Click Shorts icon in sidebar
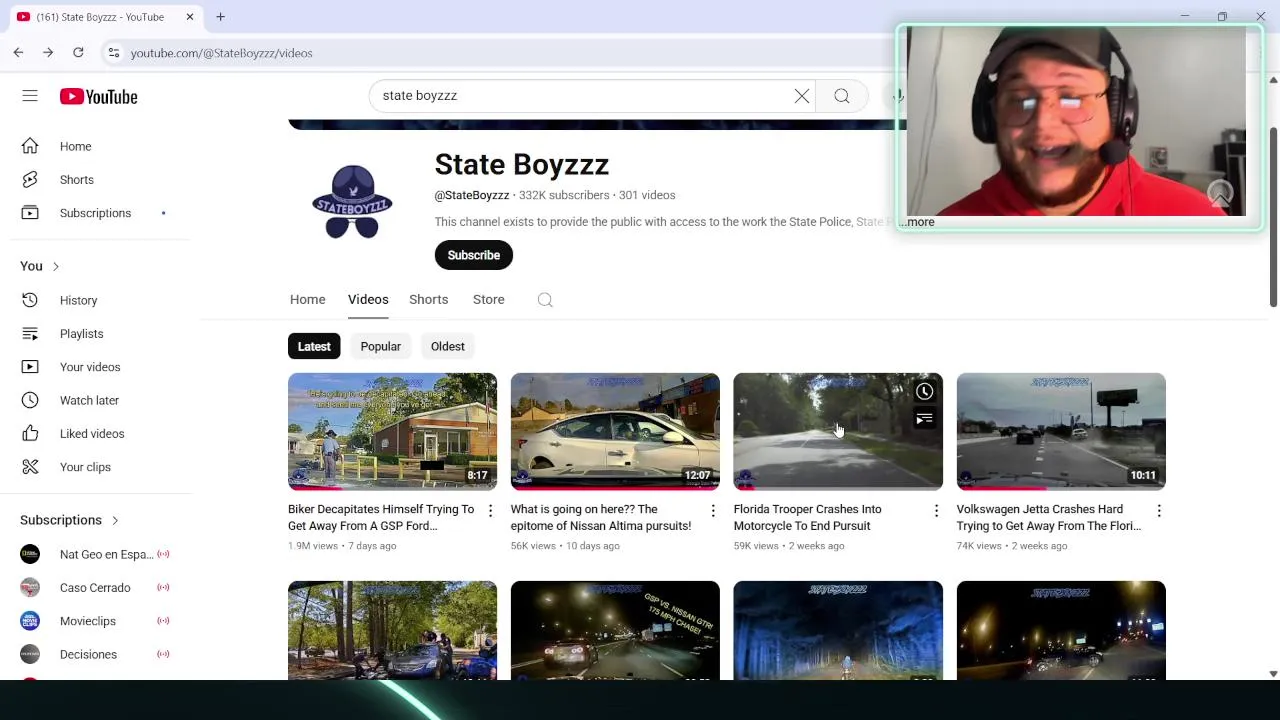This screenshot has height=720, width=1280. [x=30, y=180]
